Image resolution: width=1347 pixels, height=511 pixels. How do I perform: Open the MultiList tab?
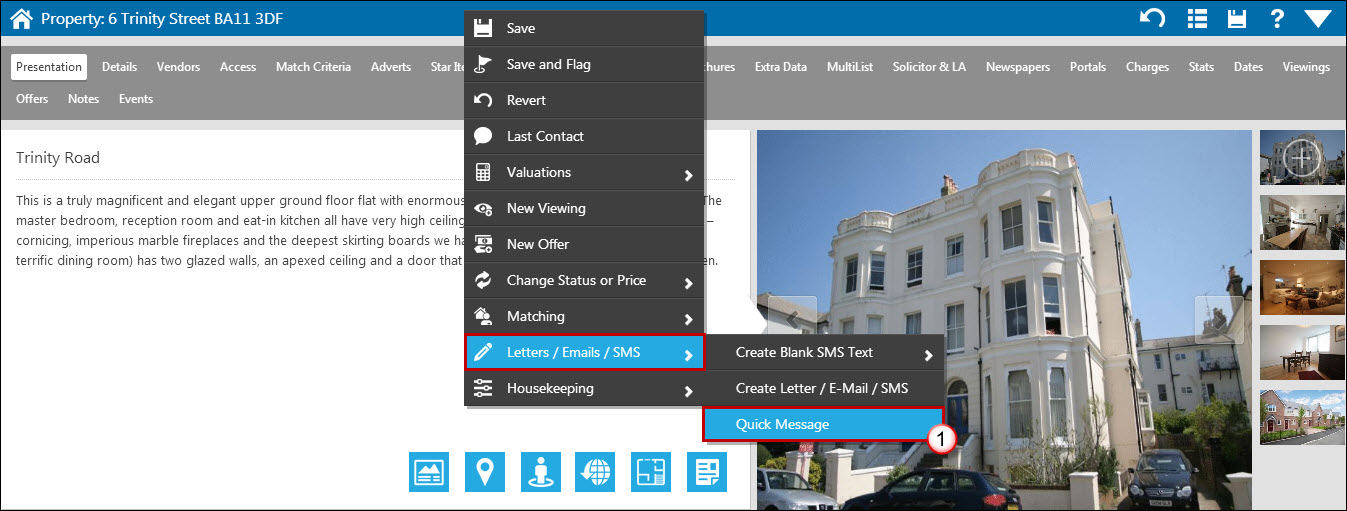[849, 67]
